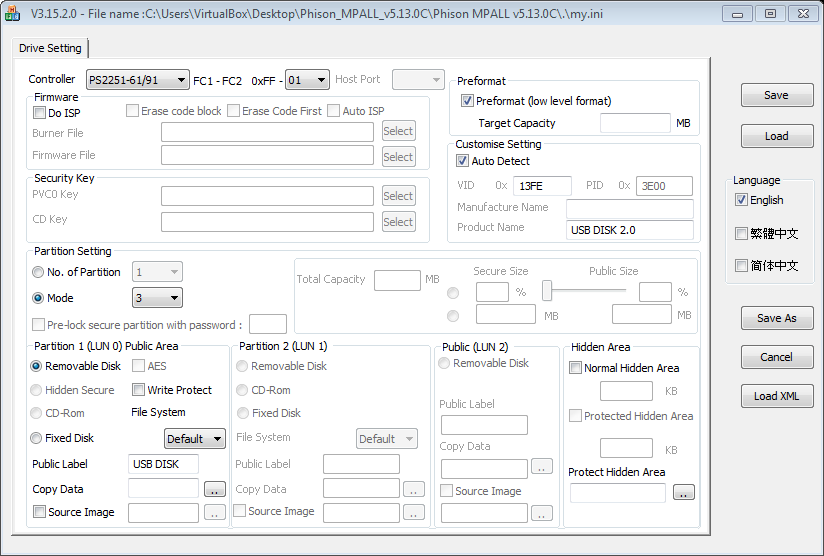The image size is (824, 556).
Task: Tick the Erase code block checkbox
Action: [x=132, y=110]
